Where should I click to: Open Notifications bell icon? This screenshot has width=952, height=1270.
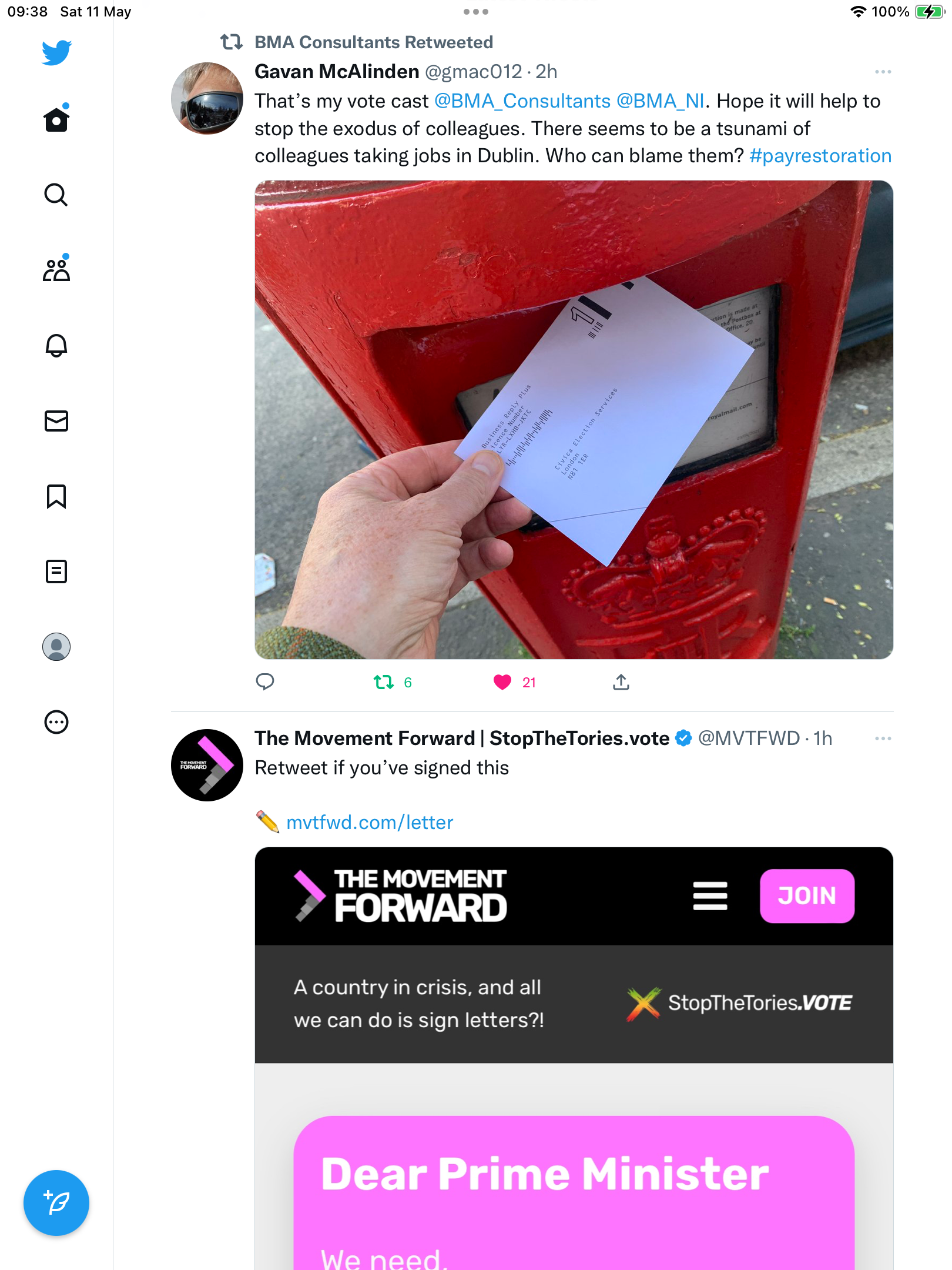[x=56, y=345]
